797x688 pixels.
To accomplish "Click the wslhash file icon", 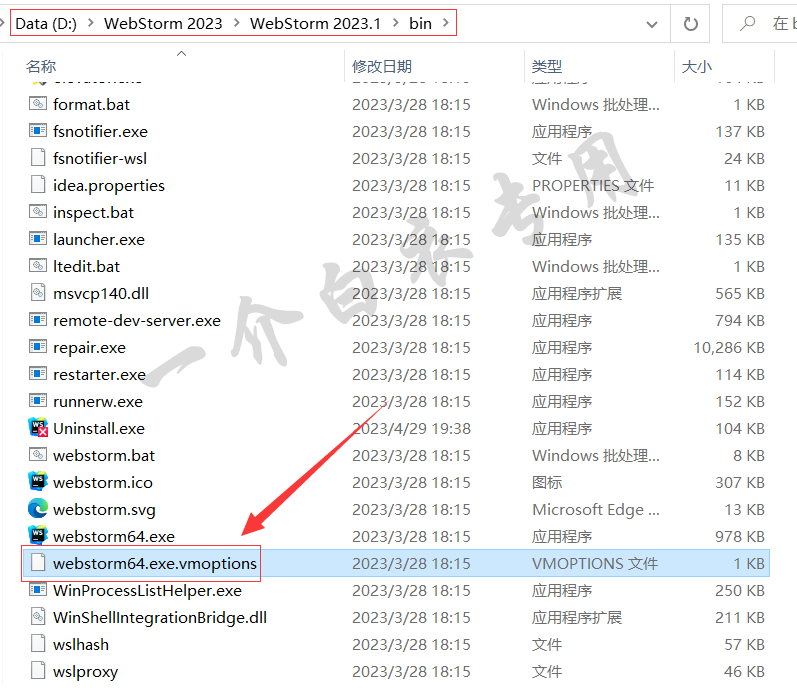I will point(38,644).
